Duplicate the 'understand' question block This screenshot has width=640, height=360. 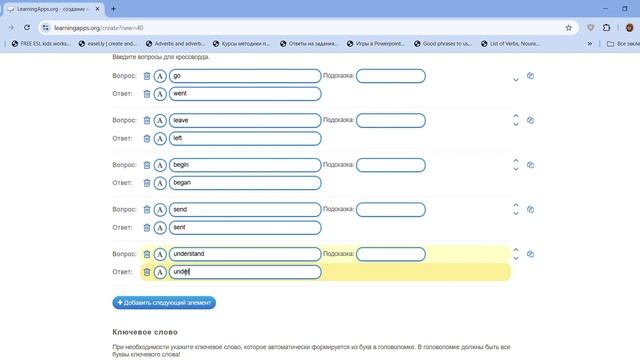coord(530,253)
